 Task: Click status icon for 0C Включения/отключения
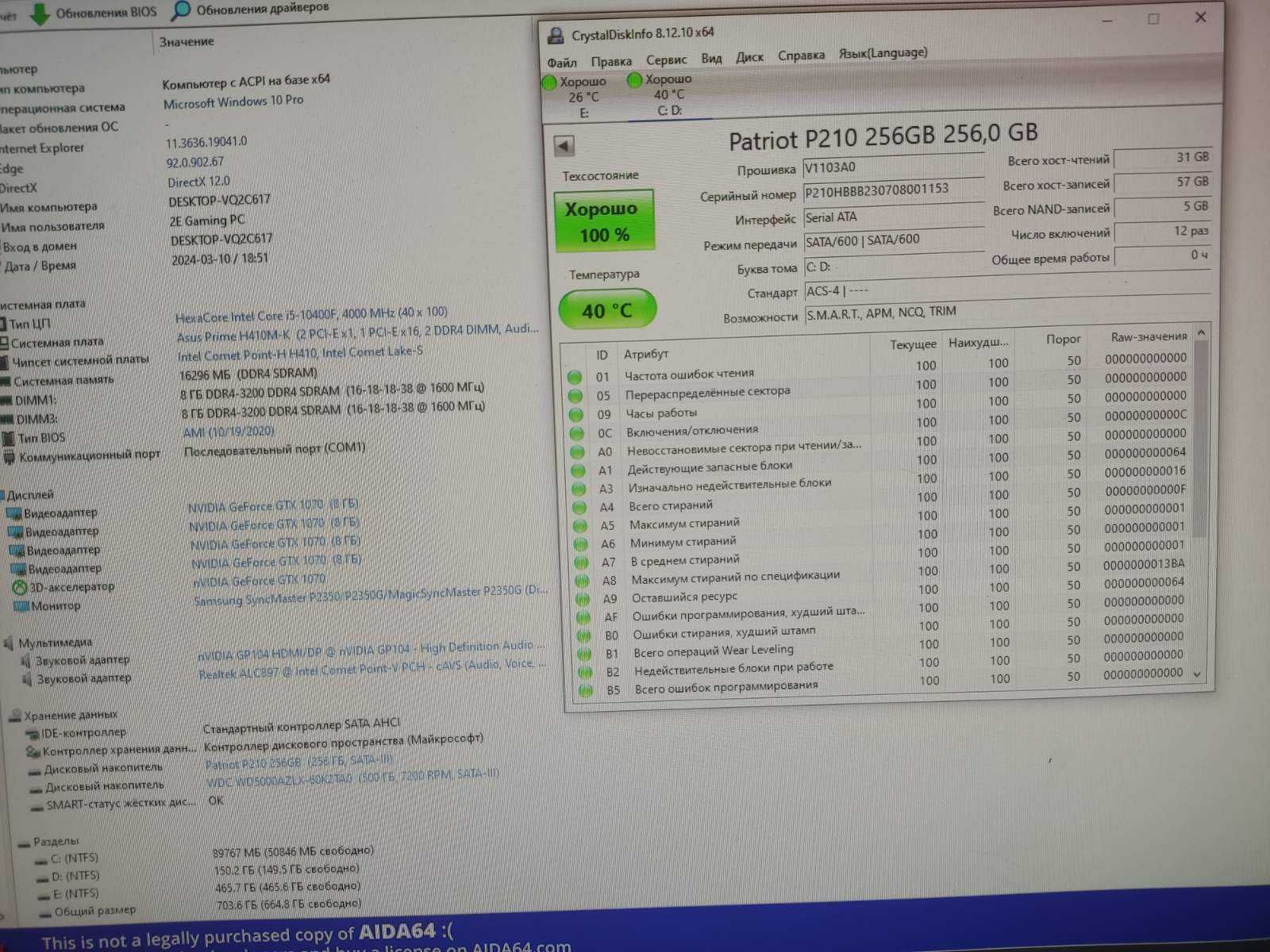pos(576,433)
